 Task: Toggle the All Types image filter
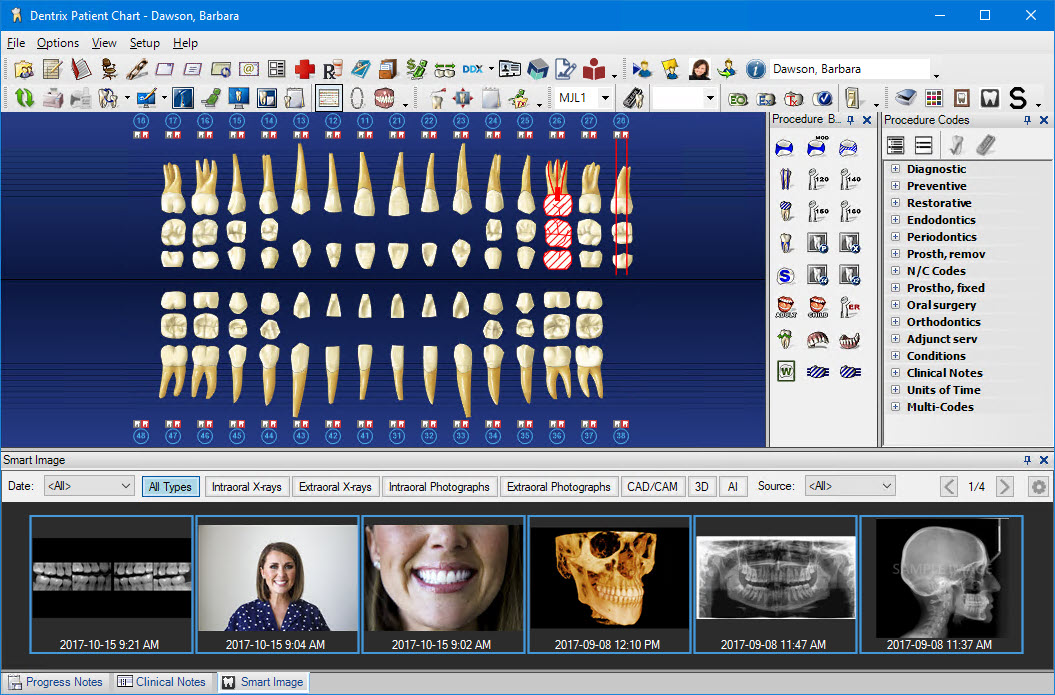pos(170,487)
